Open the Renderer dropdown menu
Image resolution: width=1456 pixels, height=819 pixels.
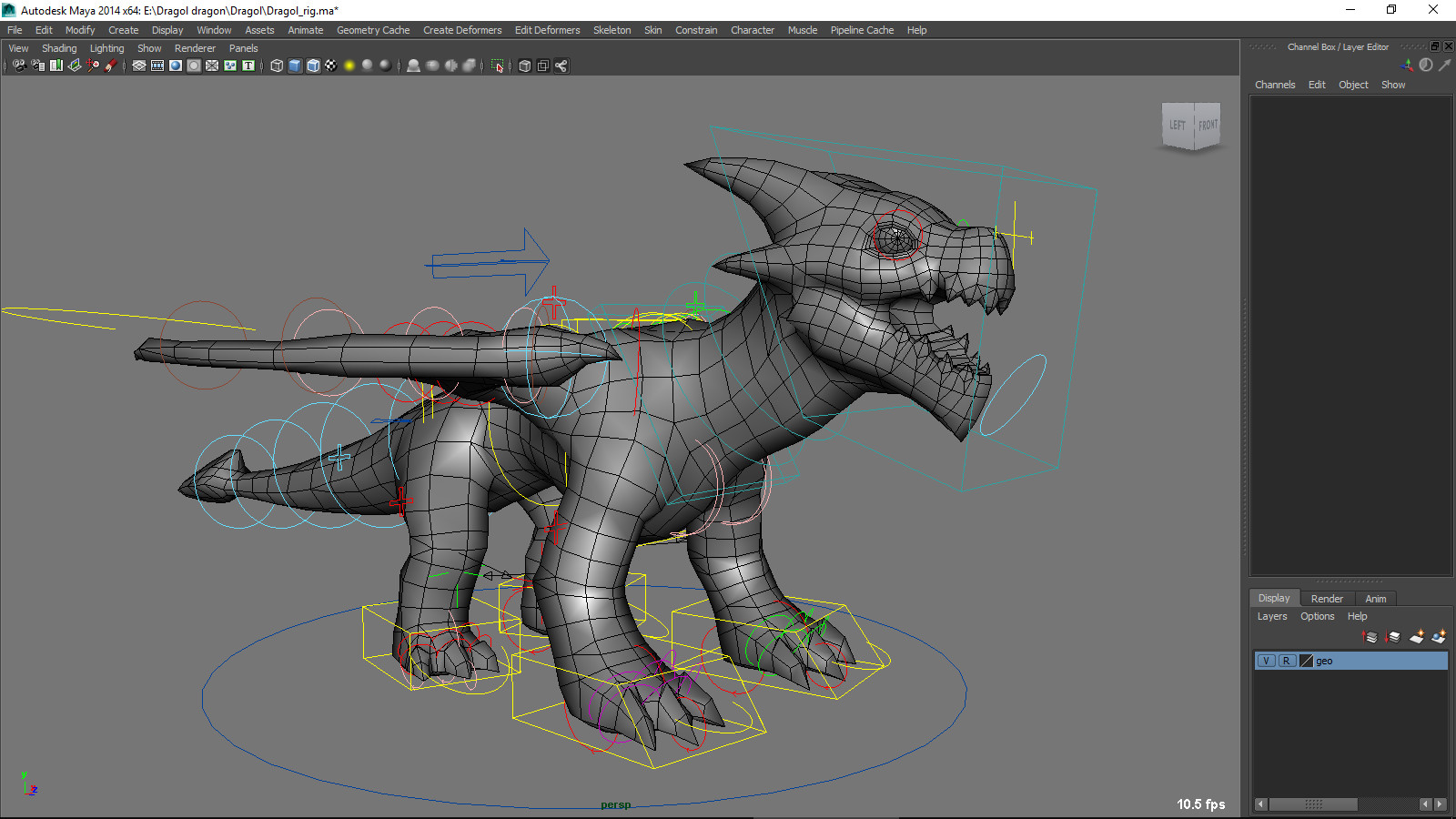195,48
